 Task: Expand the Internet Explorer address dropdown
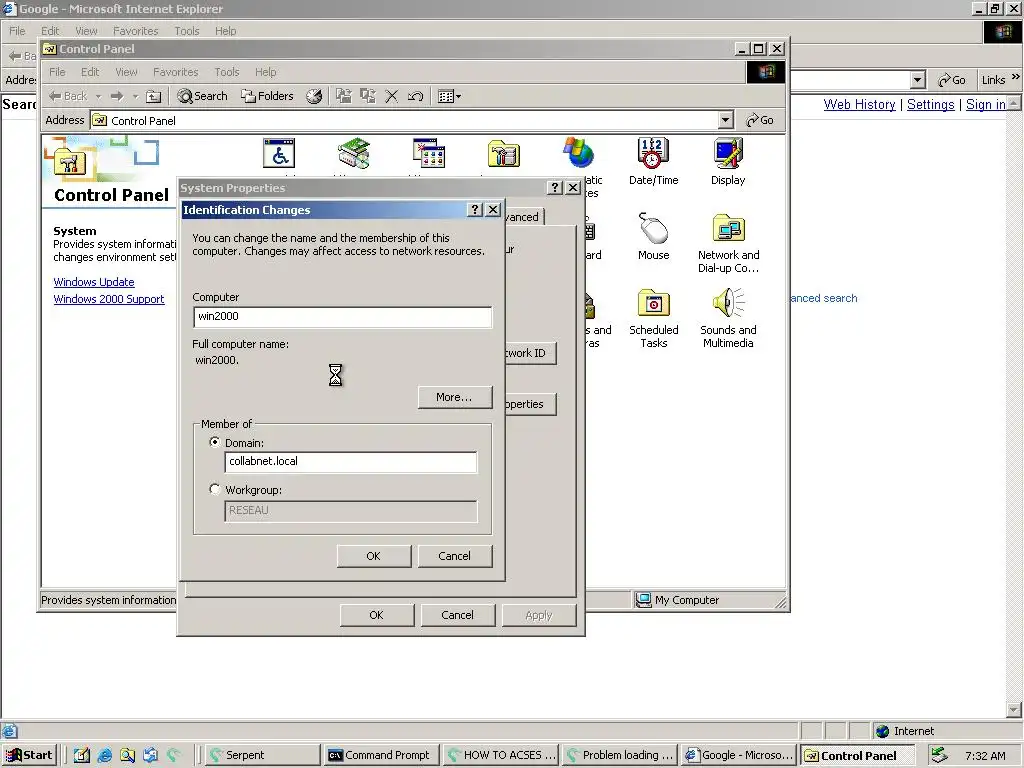918,80
